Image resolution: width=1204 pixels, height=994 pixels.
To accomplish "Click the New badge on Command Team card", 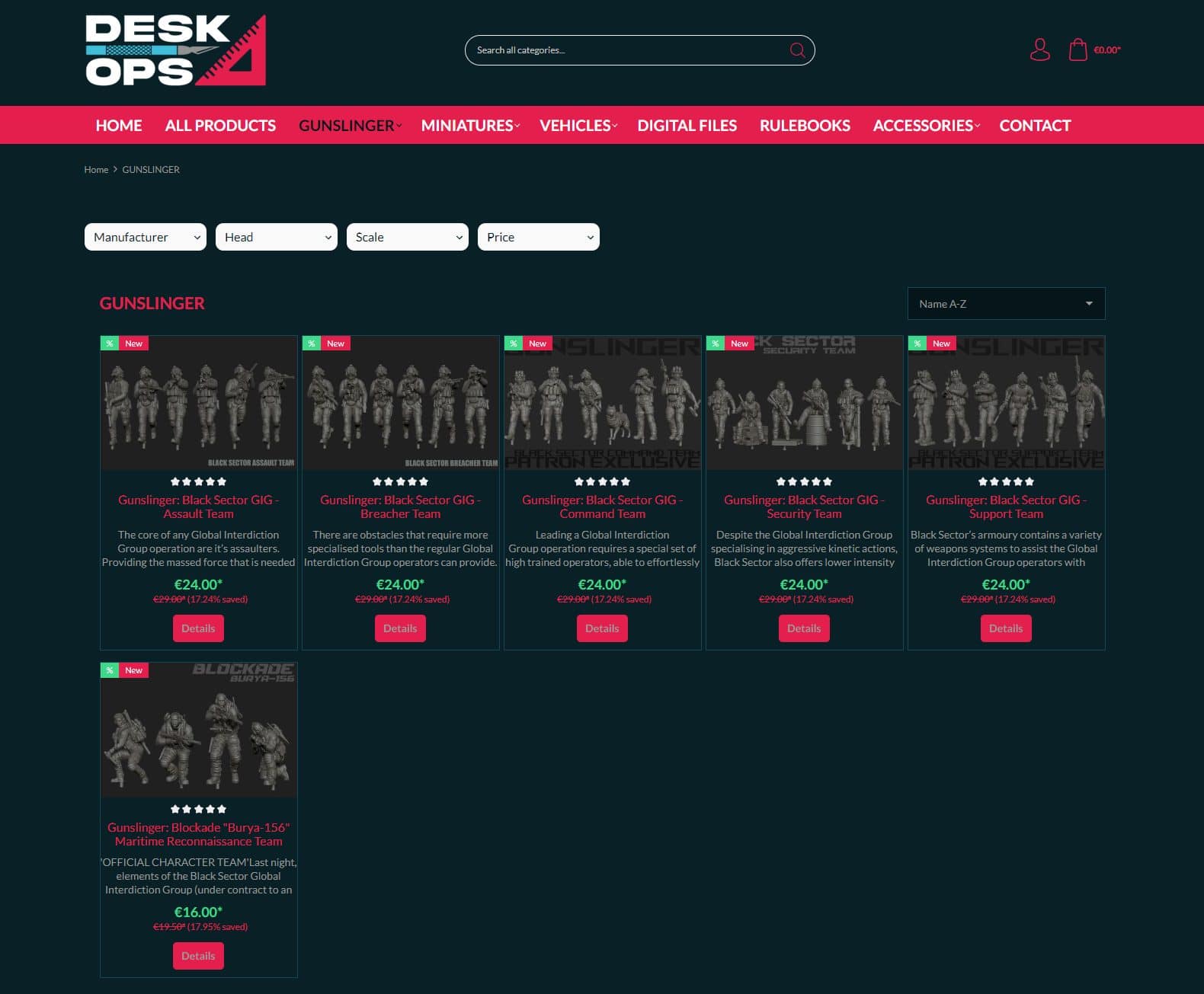I will [537, 344].
